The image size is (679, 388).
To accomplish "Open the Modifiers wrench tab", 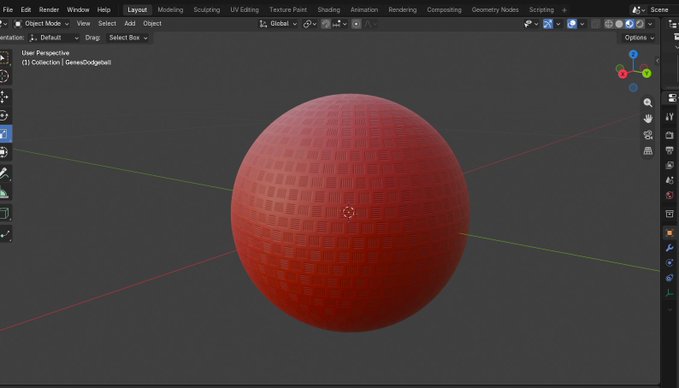I will (669, 248).
